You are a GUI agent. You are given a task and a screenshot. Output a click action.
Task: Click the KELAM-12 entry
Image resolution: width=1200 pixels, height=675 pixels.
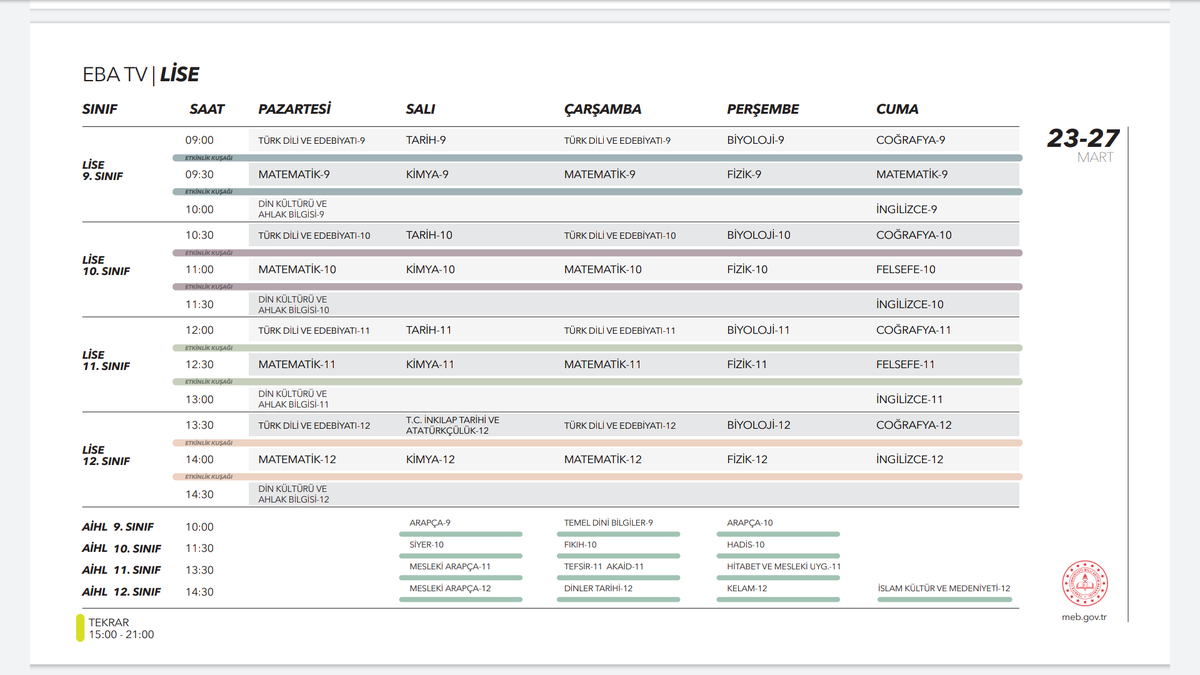coord(747,589)
